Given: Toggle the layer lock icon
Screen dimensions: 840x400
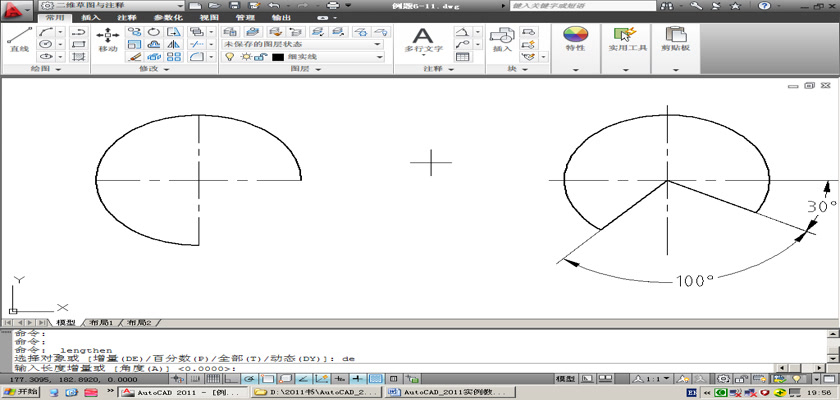Looking at the screenshot, I should click(x=259, y=57).
